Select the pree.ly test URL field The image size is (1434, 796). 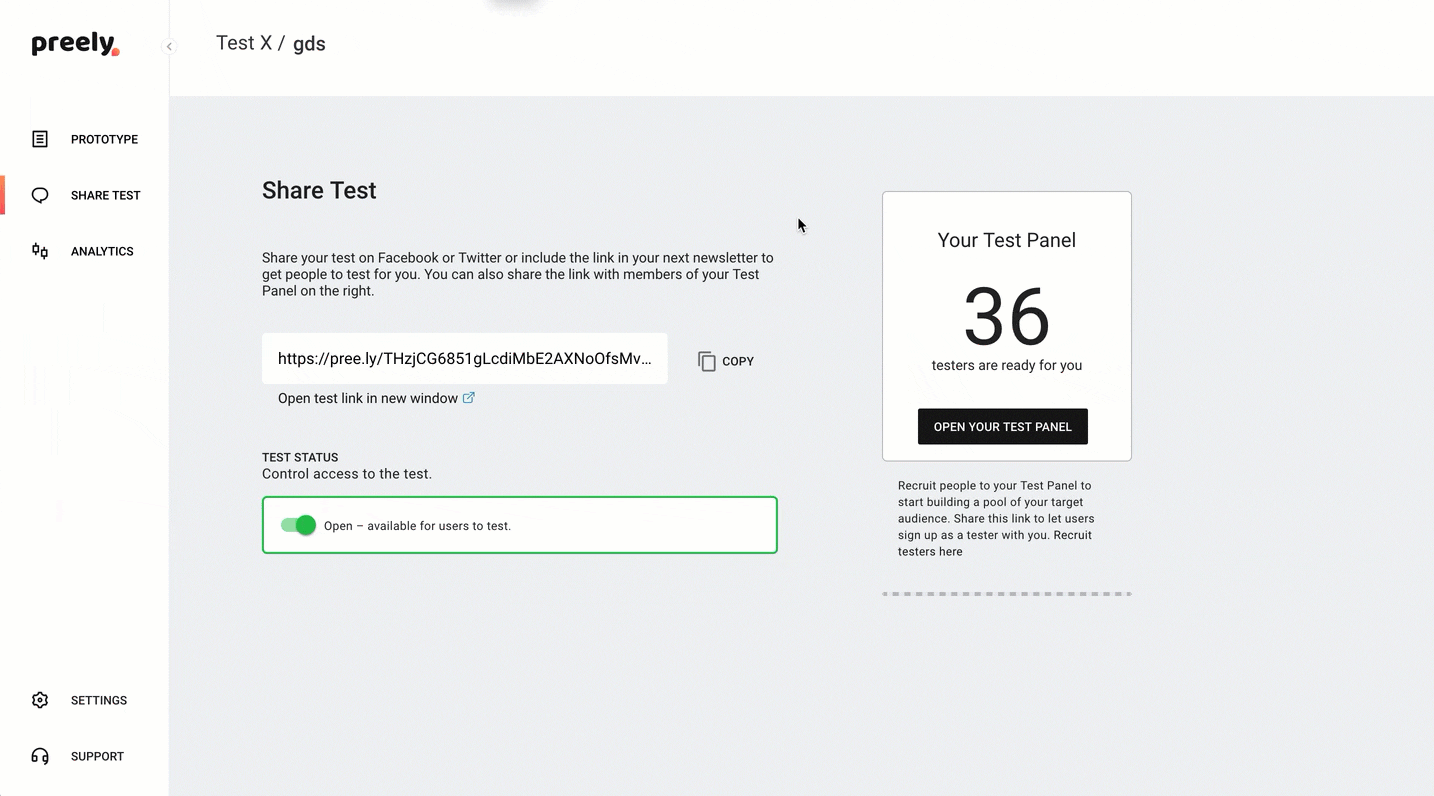point(465,358)
